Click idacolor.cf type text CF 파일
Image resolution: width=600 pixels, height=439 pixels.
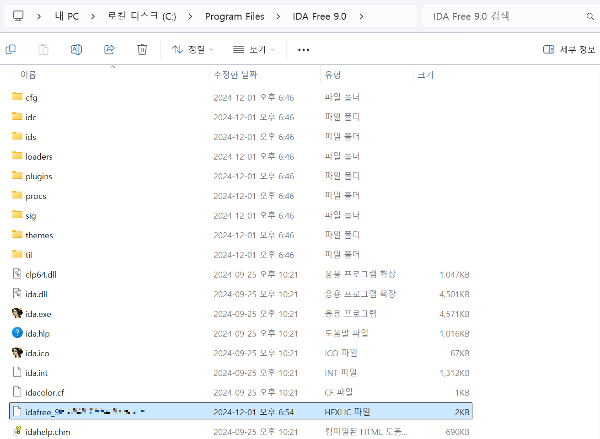pos(339,392)
